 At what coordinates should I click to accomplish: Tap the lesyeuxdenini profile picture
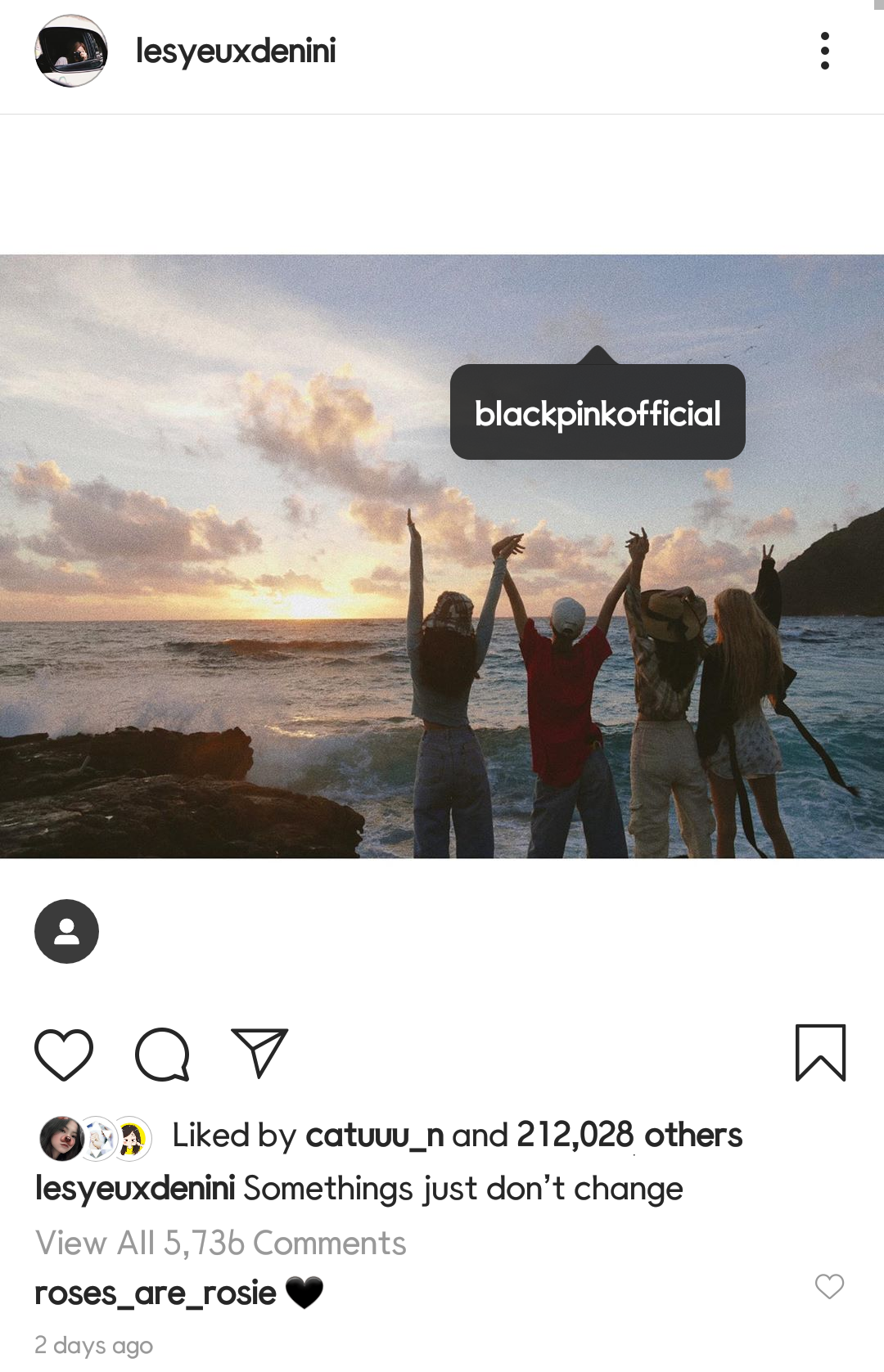71,51
